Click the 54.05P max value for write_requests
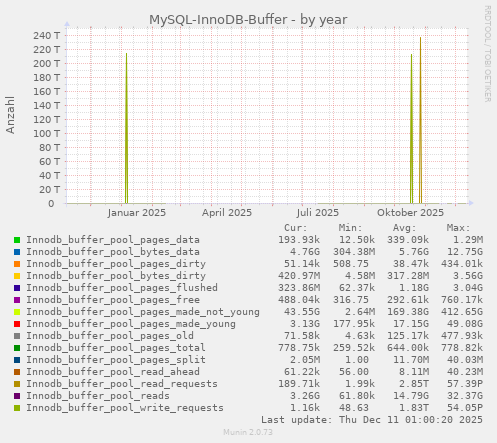This screenshot has height=443, width=497. [465, 408]
